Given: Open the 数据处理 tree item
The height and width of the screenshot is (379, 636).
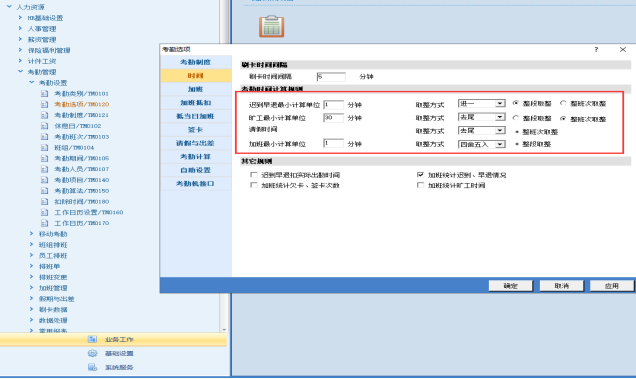Looking at the screenshot, I should 53,320.
